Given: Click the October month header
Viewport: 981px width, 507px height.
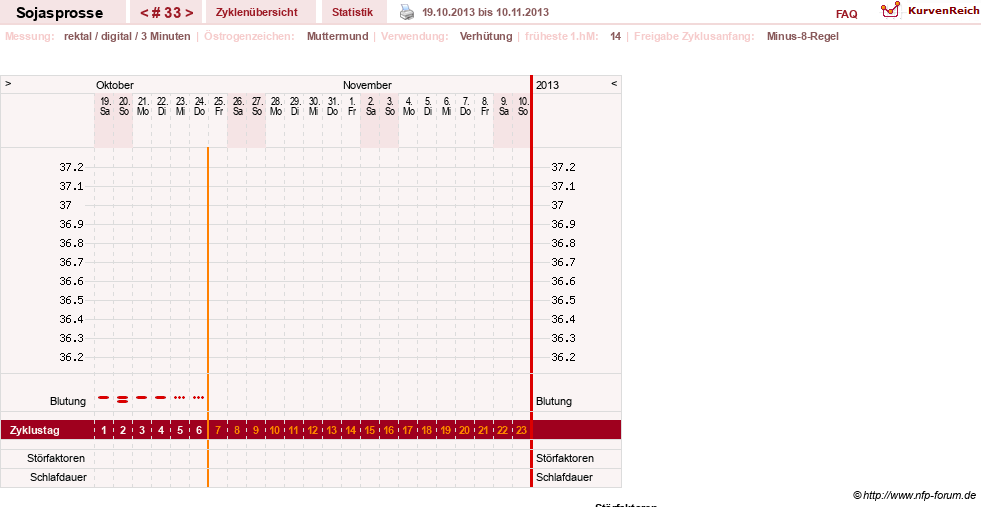Looking at the screenshot, I should coord(114,85).
